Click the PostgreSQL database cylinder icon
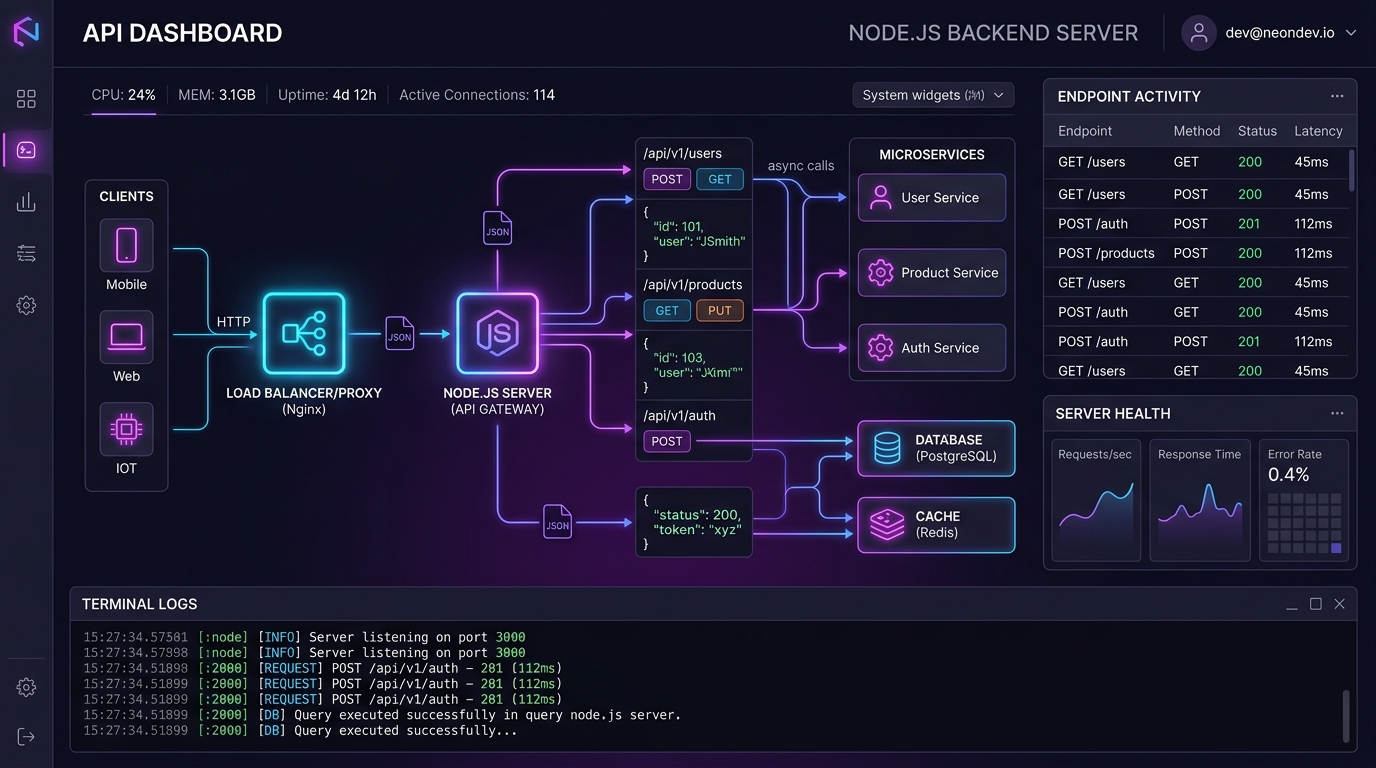Viewport: 1376px width, 768px height. click(887, 448)
